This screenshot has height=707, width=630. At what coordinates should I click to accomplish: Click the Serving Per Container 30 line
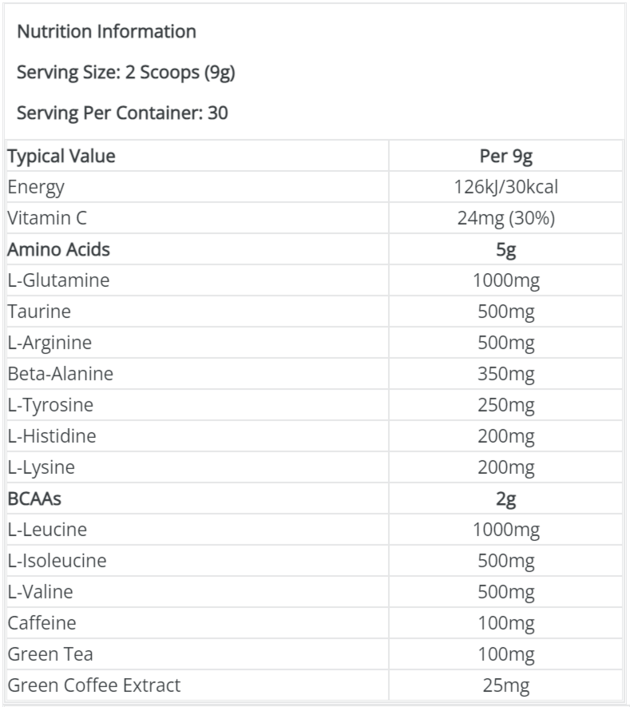pos(122,113)
